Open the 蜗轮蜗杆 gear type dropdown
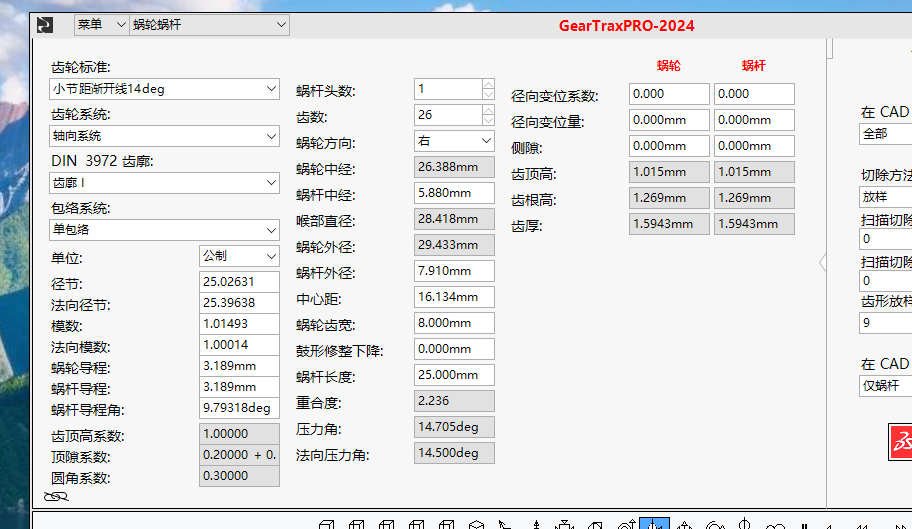Screen dimensions: 912x529 (x=209, y=25)
